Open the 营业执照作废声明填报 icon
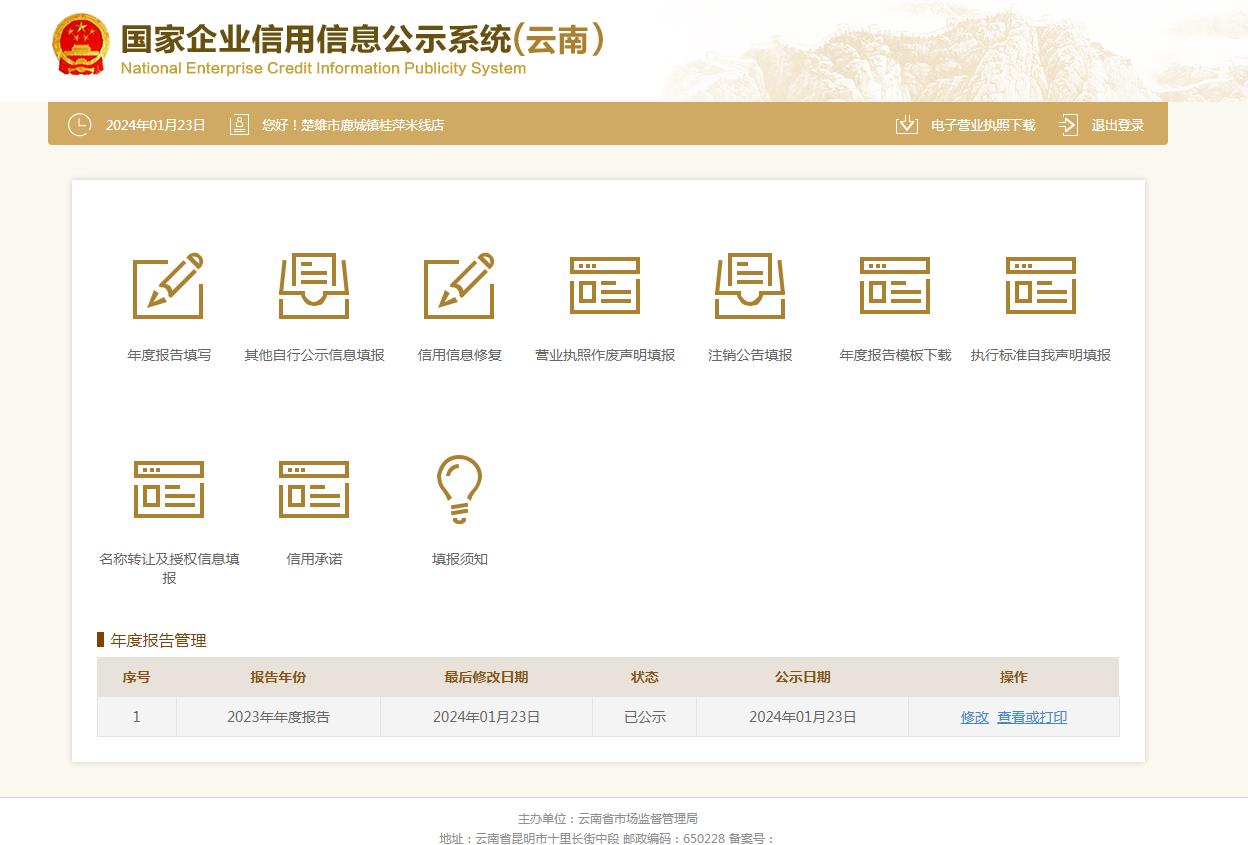The height and width of the screenshot is (845, 1248). (x=605, y=286)
